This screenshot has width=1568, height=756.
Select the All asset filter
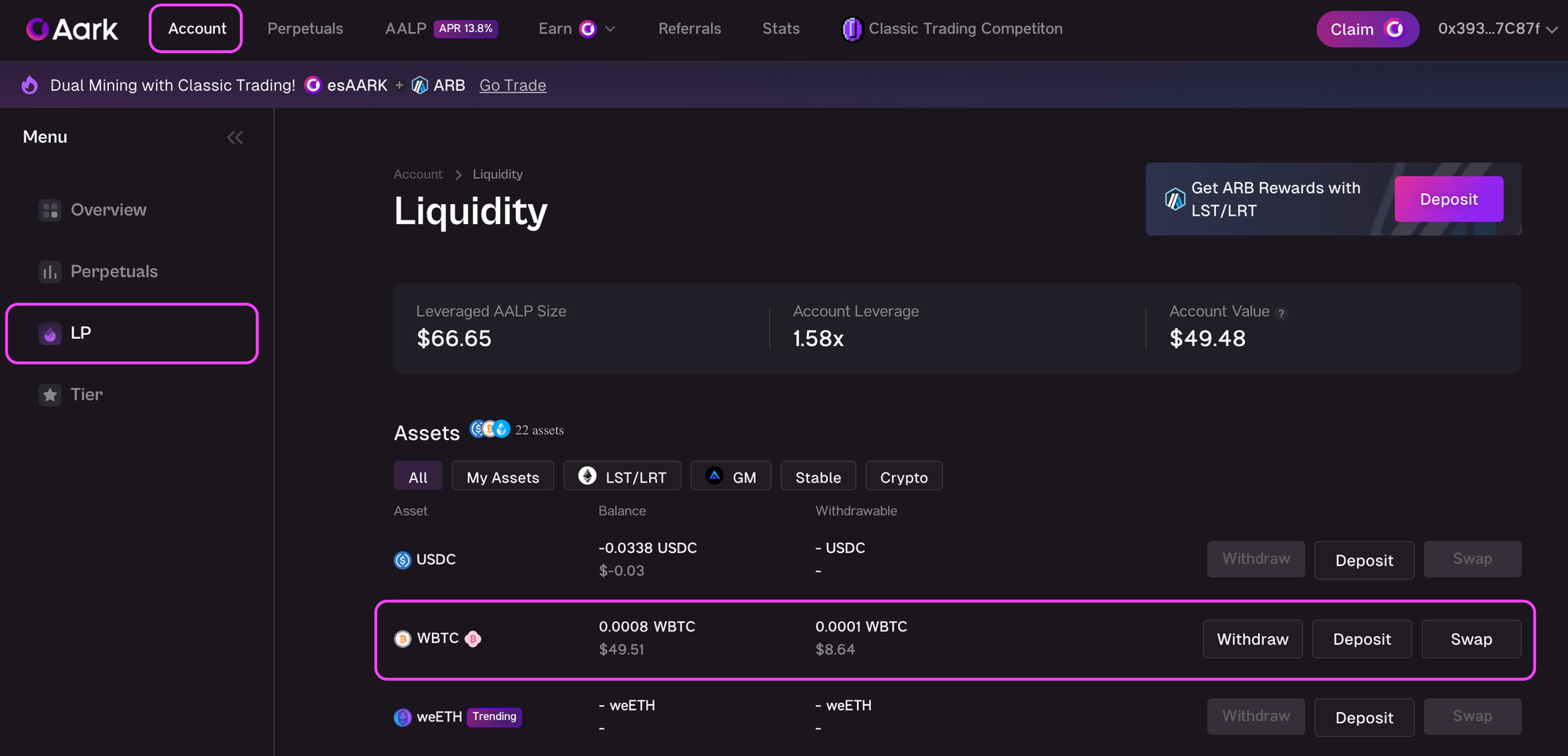418,477
